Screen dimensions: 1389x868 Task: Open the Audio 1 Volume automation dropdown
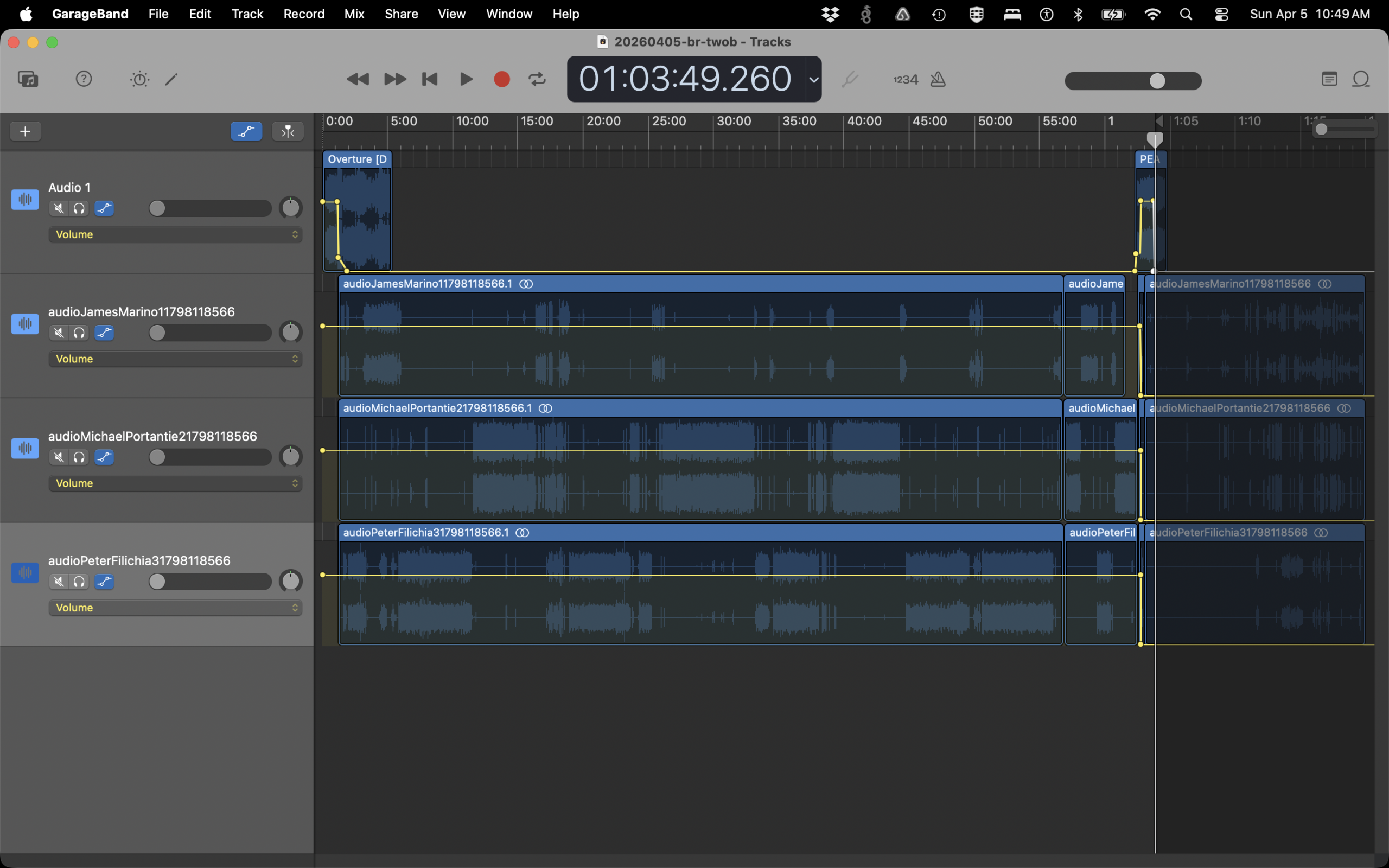coord(175,234)
